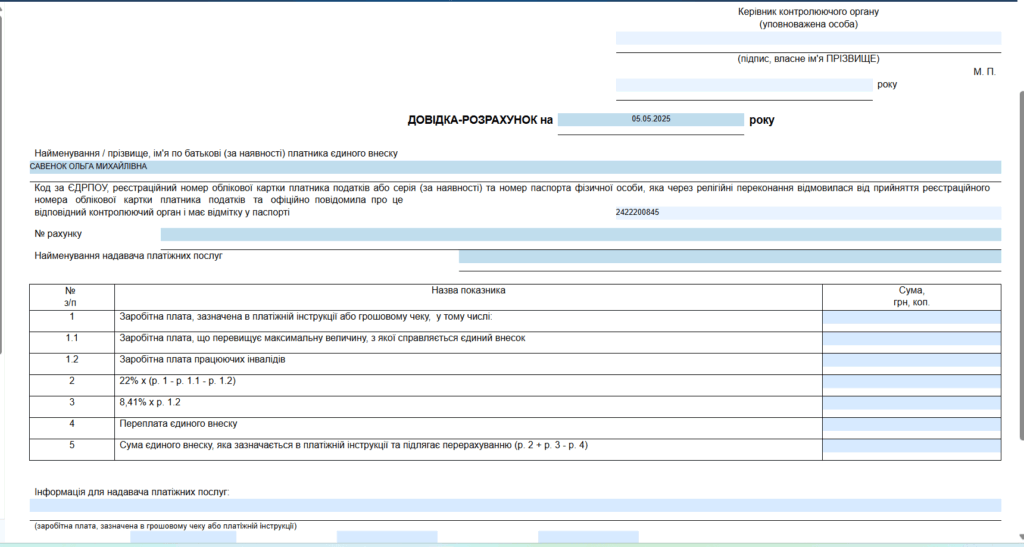Click the row 5 text 'Сума єдиного внеску, яка зазначається'

[353, 445]
